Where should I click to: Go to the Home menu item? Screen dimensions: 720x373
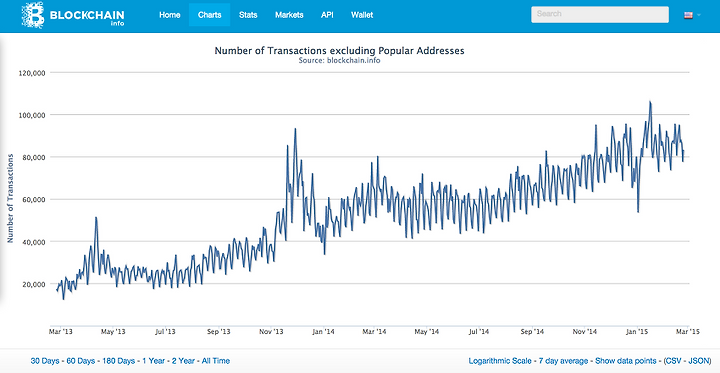[169, 15]
